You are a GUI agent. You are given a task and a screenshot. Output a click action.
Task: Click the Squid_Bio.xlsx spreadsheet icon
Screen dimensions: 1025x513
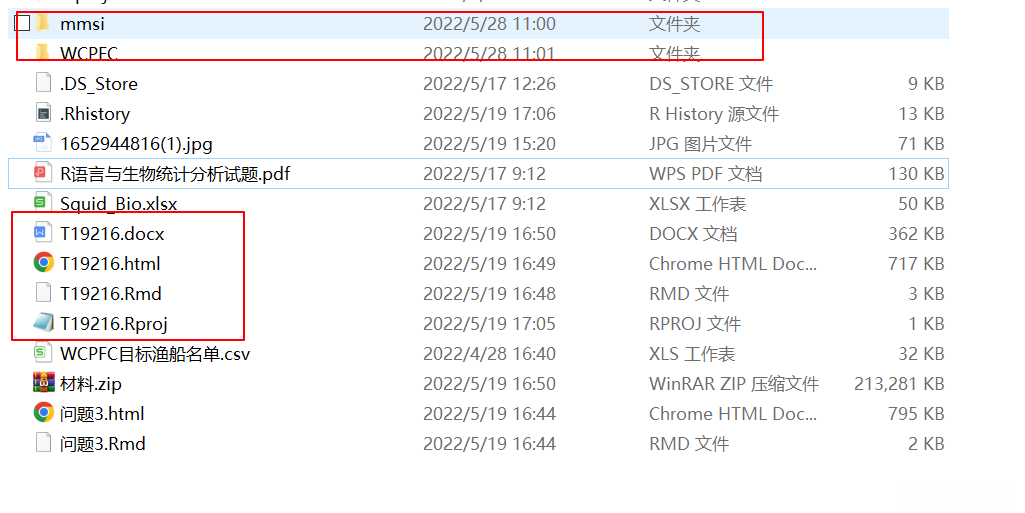tap(43, 203)
